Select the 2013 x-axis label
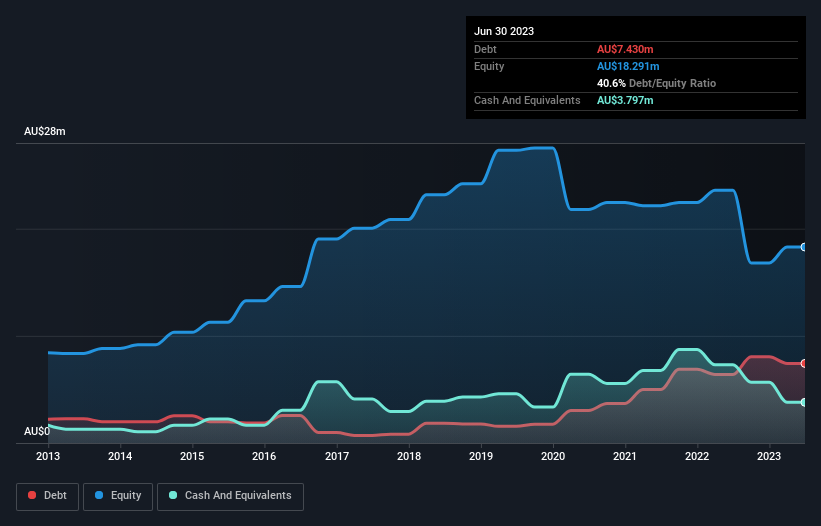 (x=48, y=457)
